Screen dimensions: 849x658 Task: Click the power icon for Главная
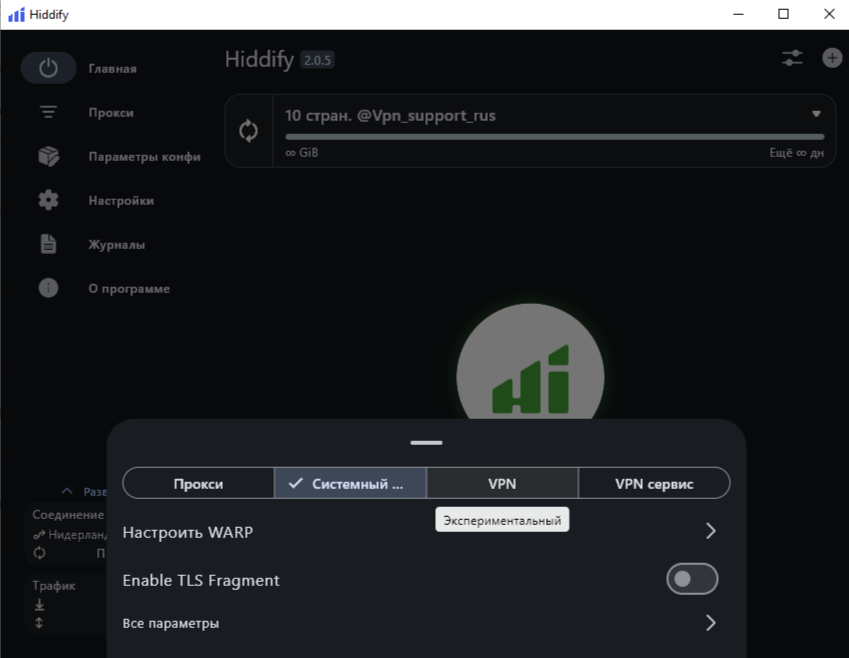(48, 68)
